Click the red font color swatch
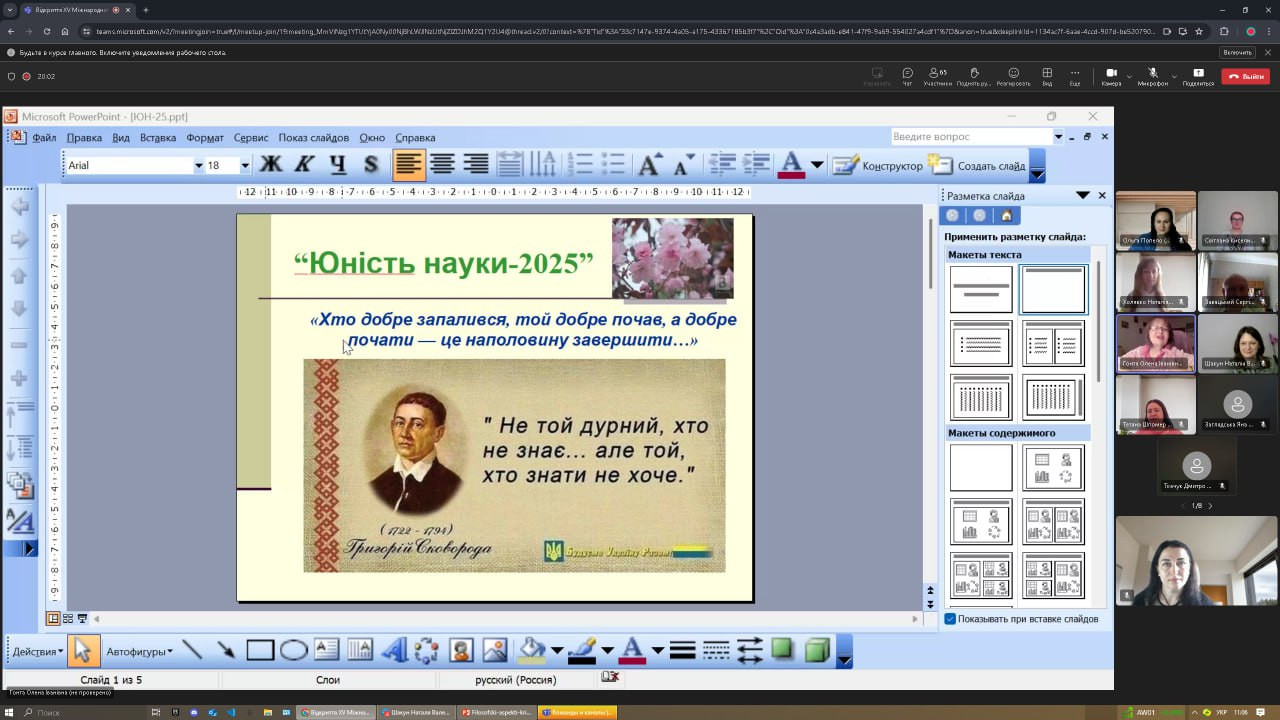The image size is (1280, 720). tap(791, 165)
